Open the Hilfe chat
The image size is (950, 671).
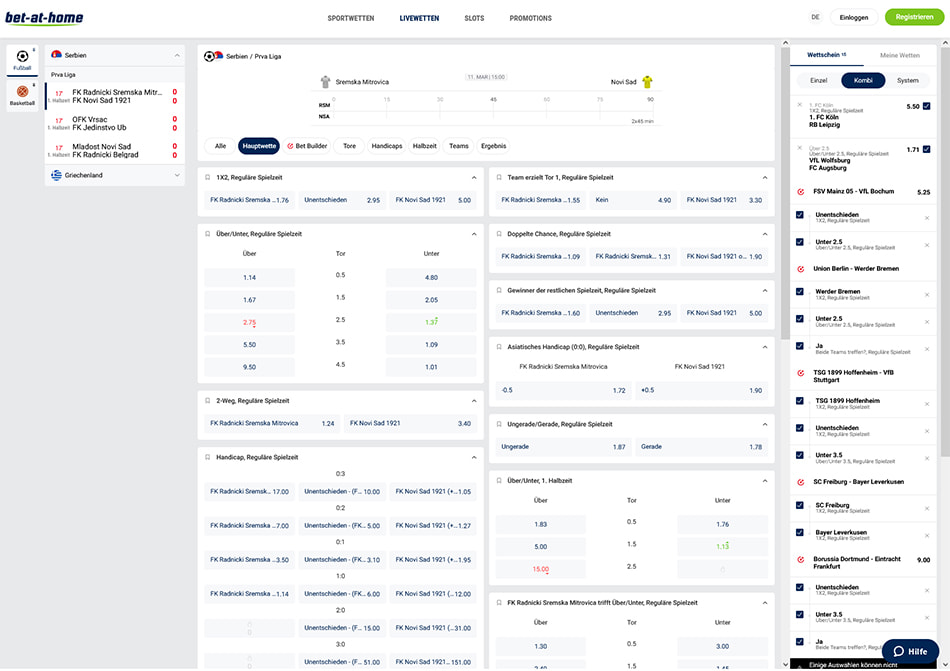tap(910, 652)
